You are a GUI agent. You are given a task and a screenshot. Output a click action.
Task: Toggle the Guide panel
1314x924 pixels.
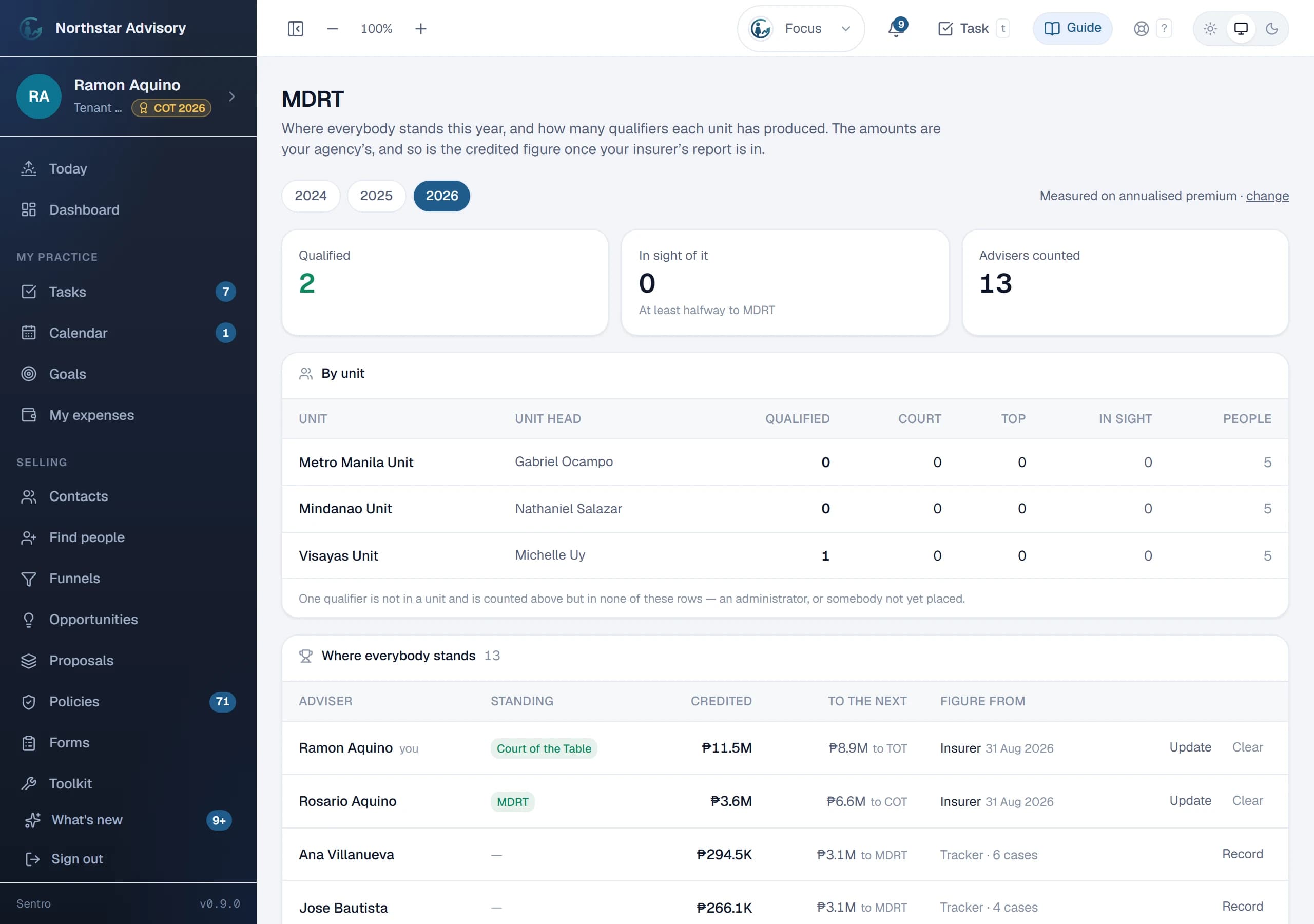[1072, 29]
